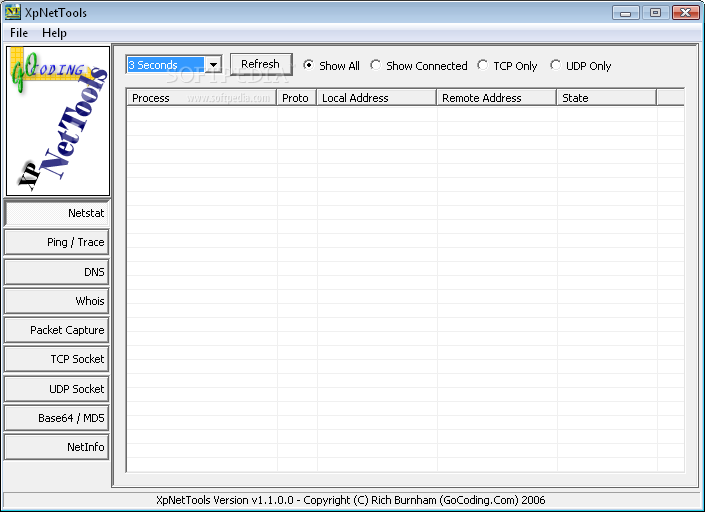Sort by the Process column header
Viewport: 705px width, 512px height.
[x=201, y=98]
